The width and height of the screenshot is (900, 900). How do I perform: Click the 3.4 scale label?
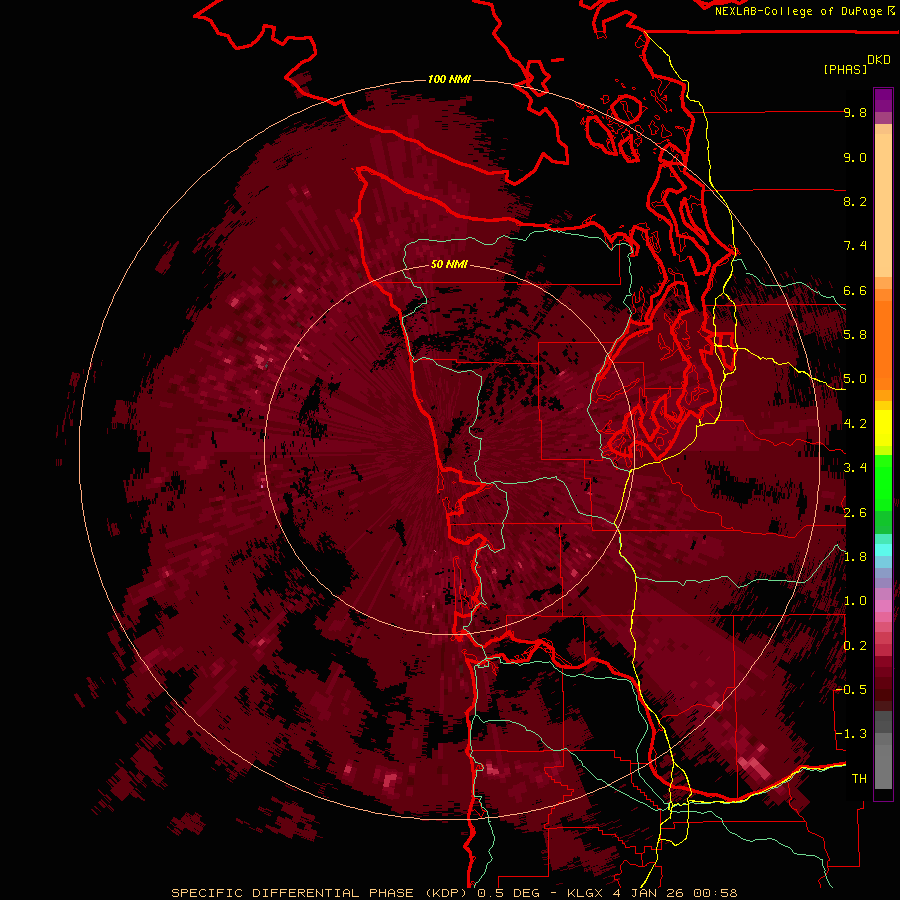(855, 468)
